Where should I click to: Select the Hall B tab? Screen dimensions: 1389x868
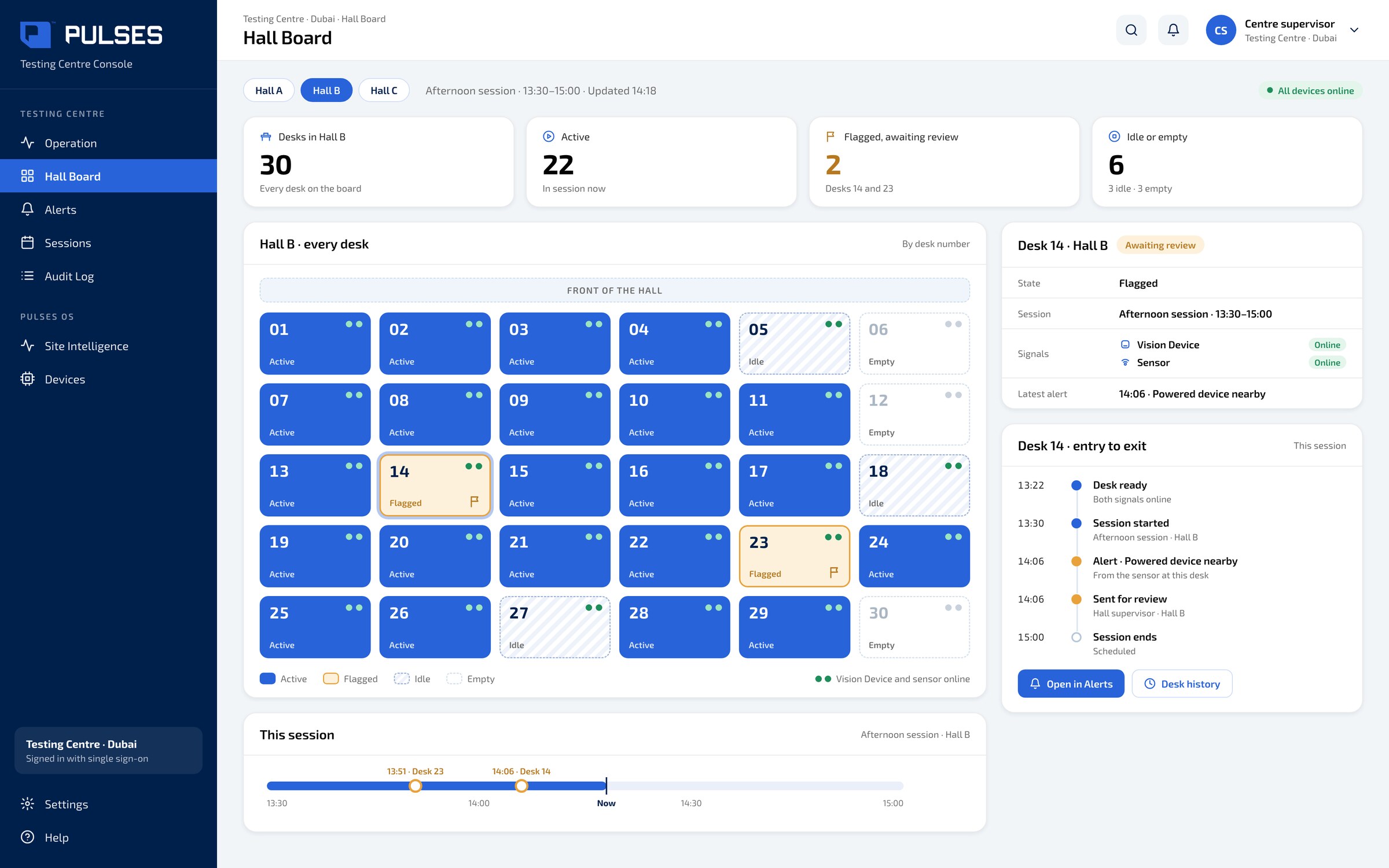(x=326, y=90)
